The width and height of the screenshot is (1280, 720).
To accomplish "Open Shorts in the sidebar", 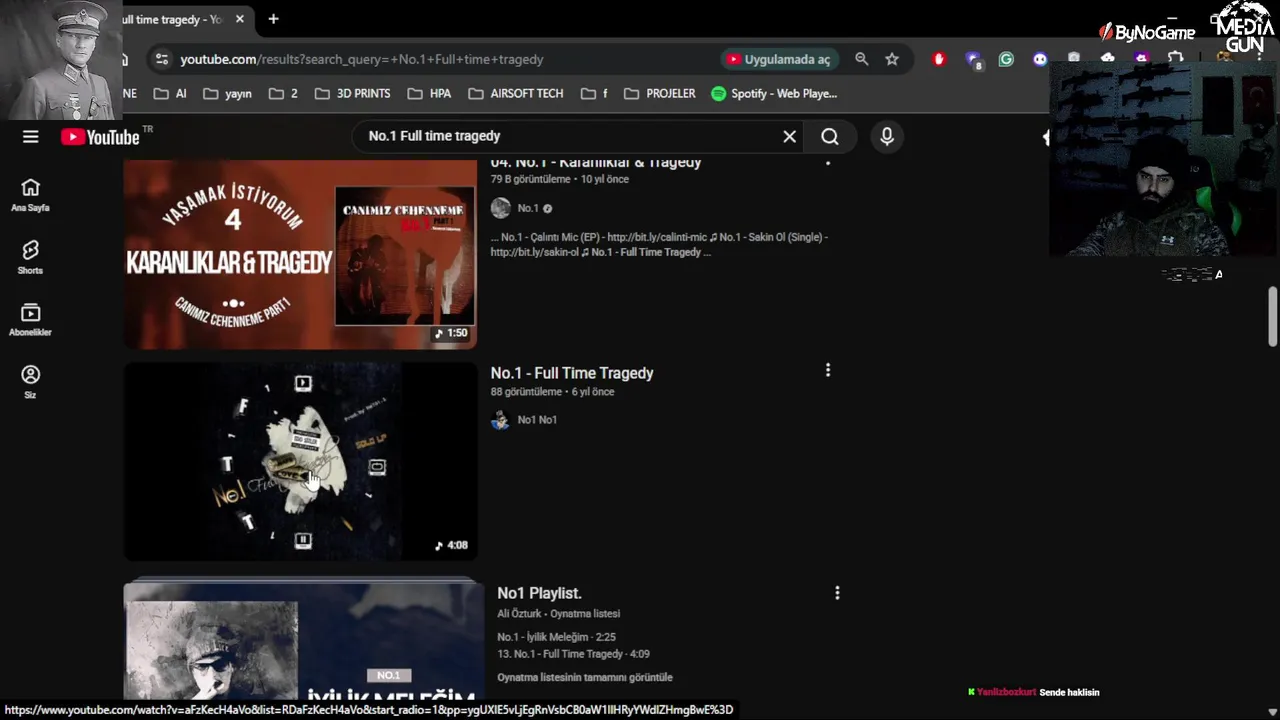I will point(30,257).
